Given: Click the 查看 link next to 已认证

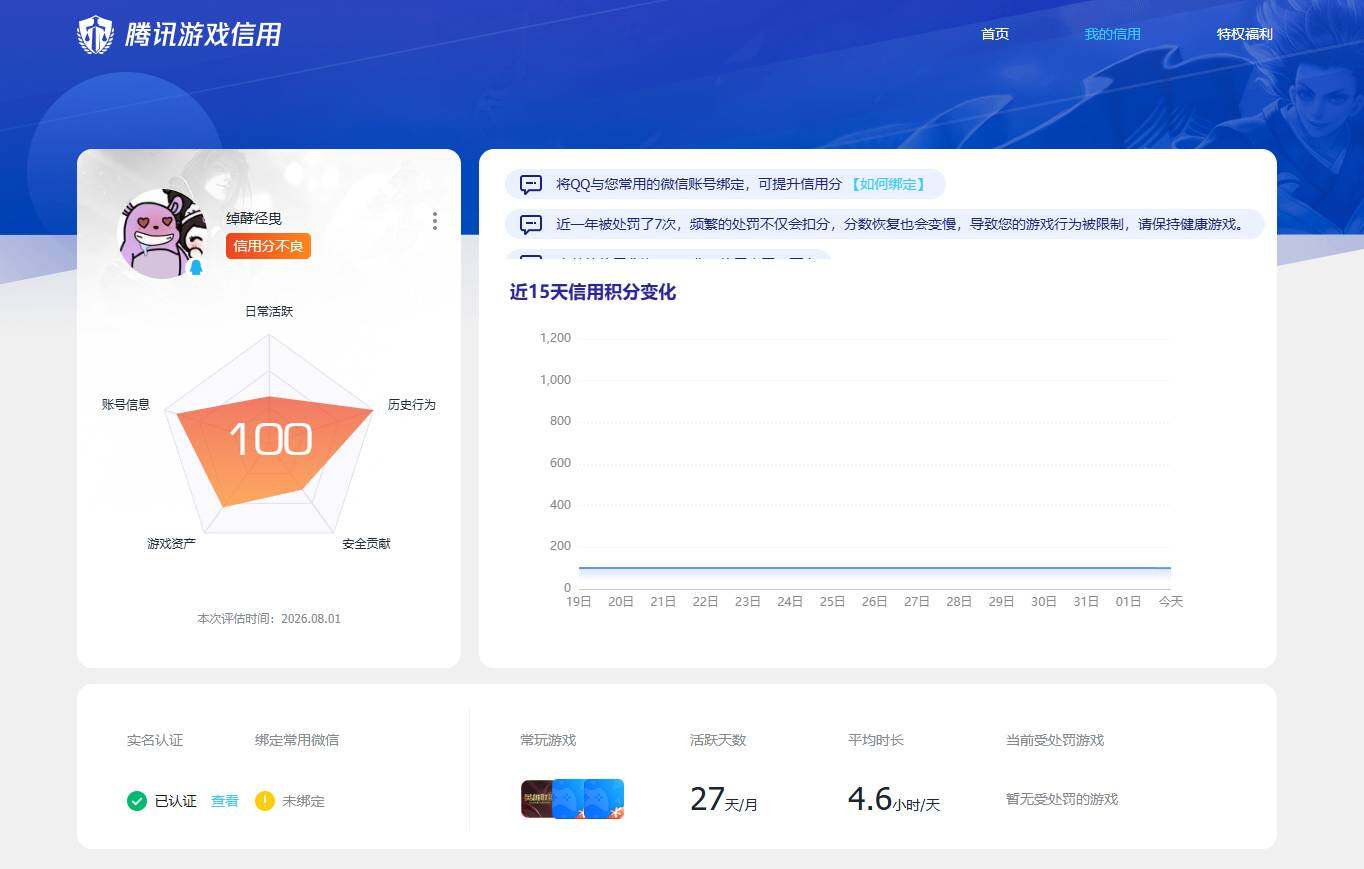Looking at the screenshot, I should pos(225,801).
